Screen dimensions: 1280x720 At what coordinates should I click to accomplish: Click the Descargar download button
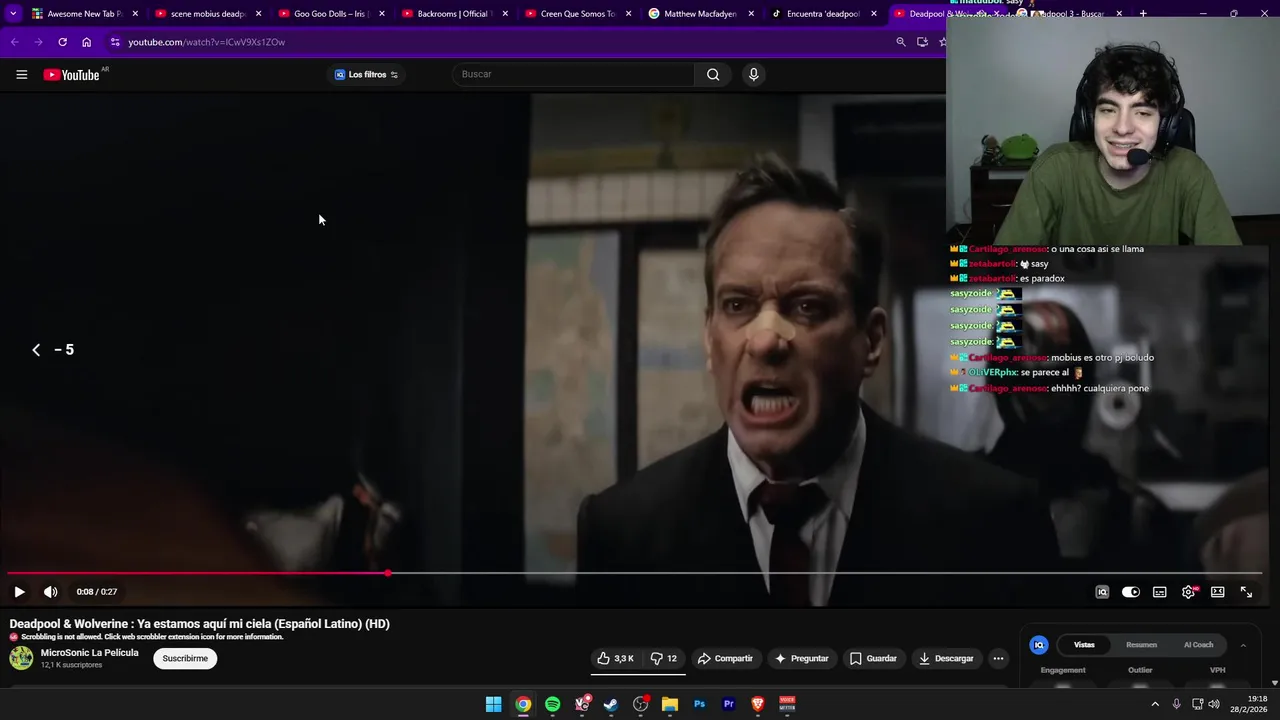click(x=946, y=658)
